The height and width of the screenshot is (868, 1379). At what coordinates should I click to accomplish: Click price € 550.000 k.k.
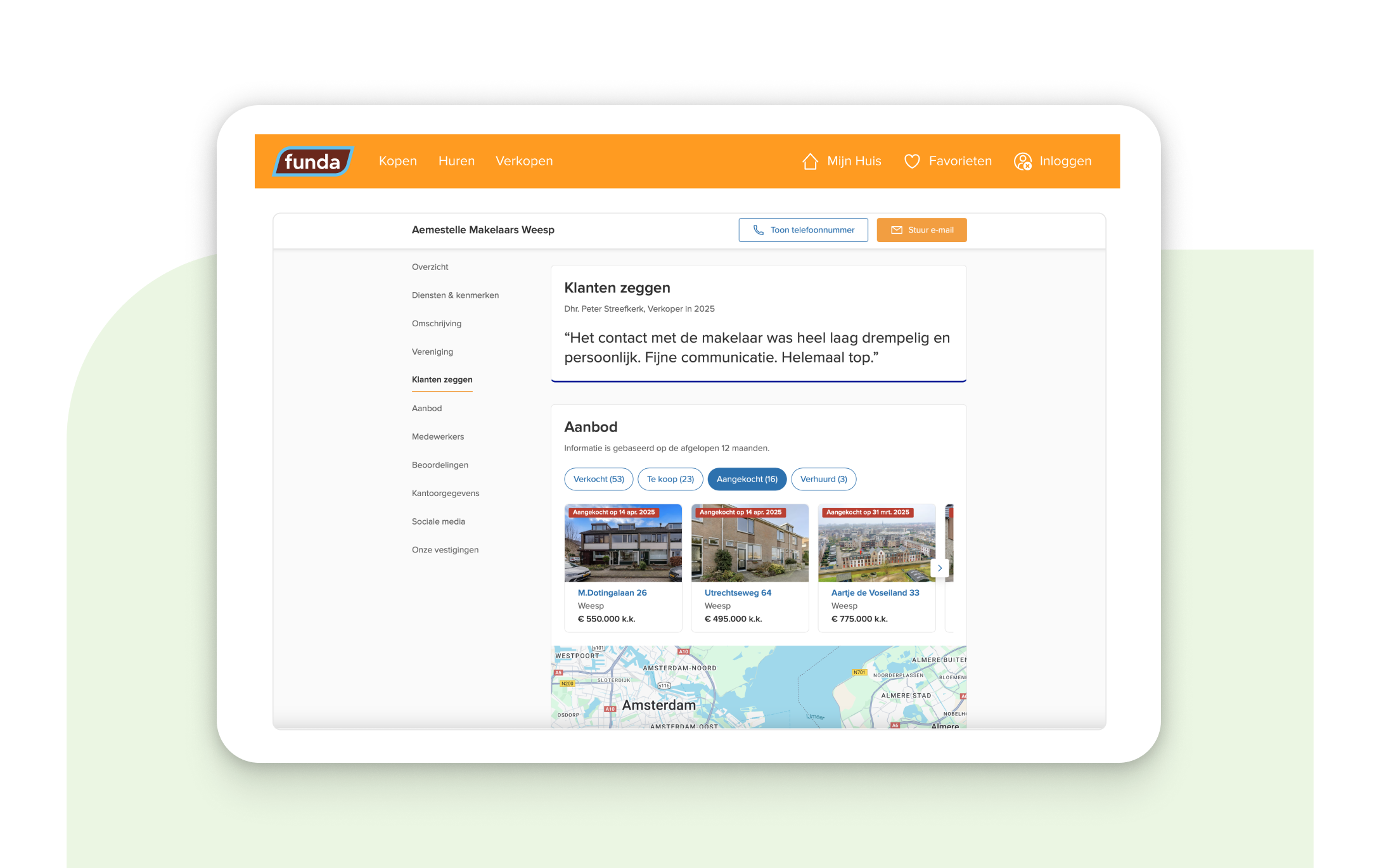(606, 619)
